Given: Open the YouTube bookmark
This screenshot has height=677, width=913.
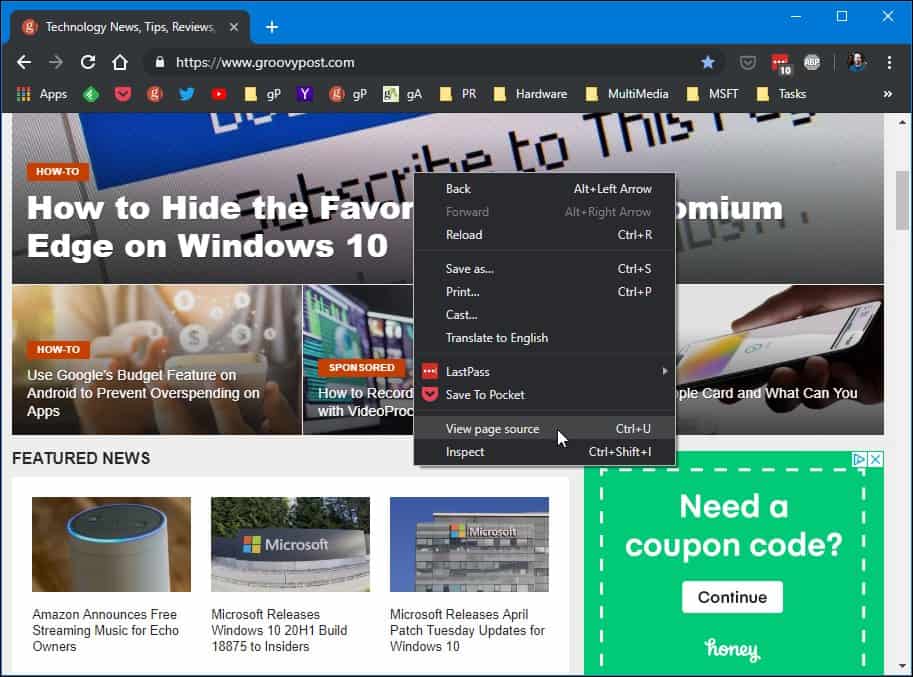Looking at the screenshot, I should (x=219, y=94).
